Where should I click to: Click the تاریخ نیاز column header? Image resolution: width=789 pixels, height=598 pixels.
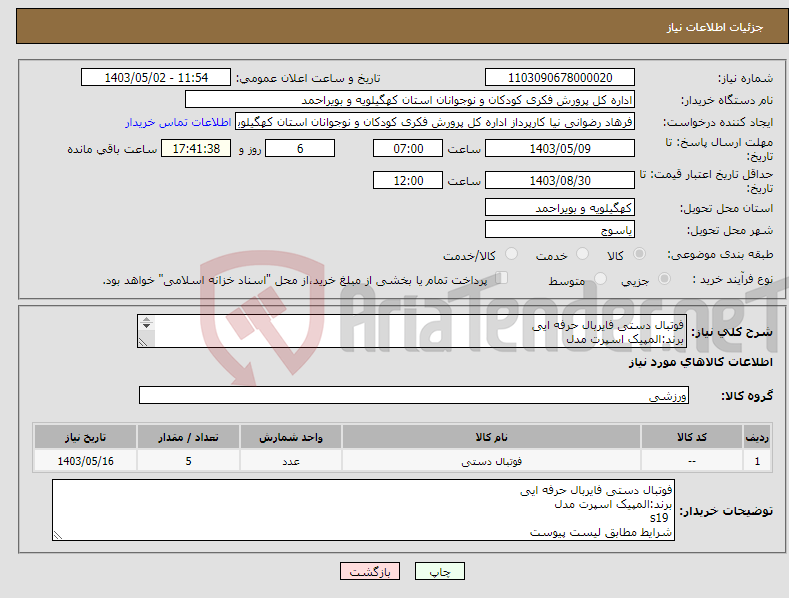85,437
